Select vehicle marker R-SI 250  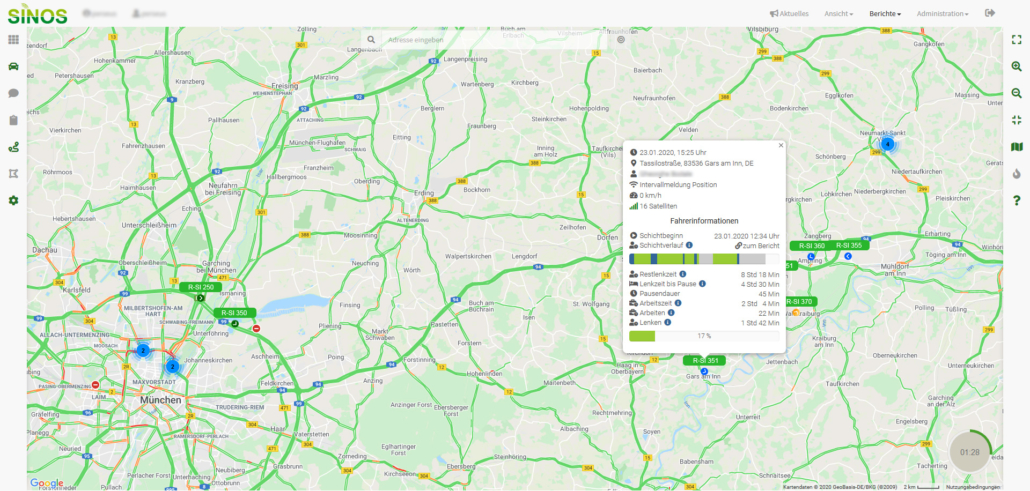click(x=200, y=287)
